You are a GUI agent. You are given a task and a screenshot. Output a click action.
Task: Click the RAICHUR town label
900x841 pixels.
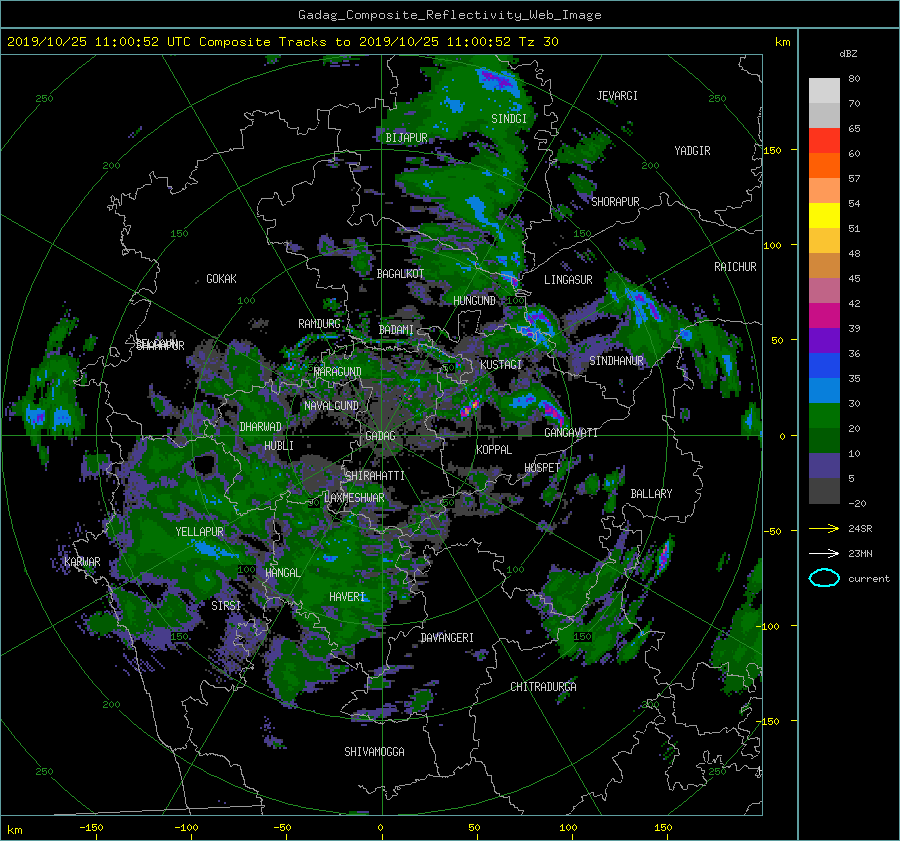point(735,267)
